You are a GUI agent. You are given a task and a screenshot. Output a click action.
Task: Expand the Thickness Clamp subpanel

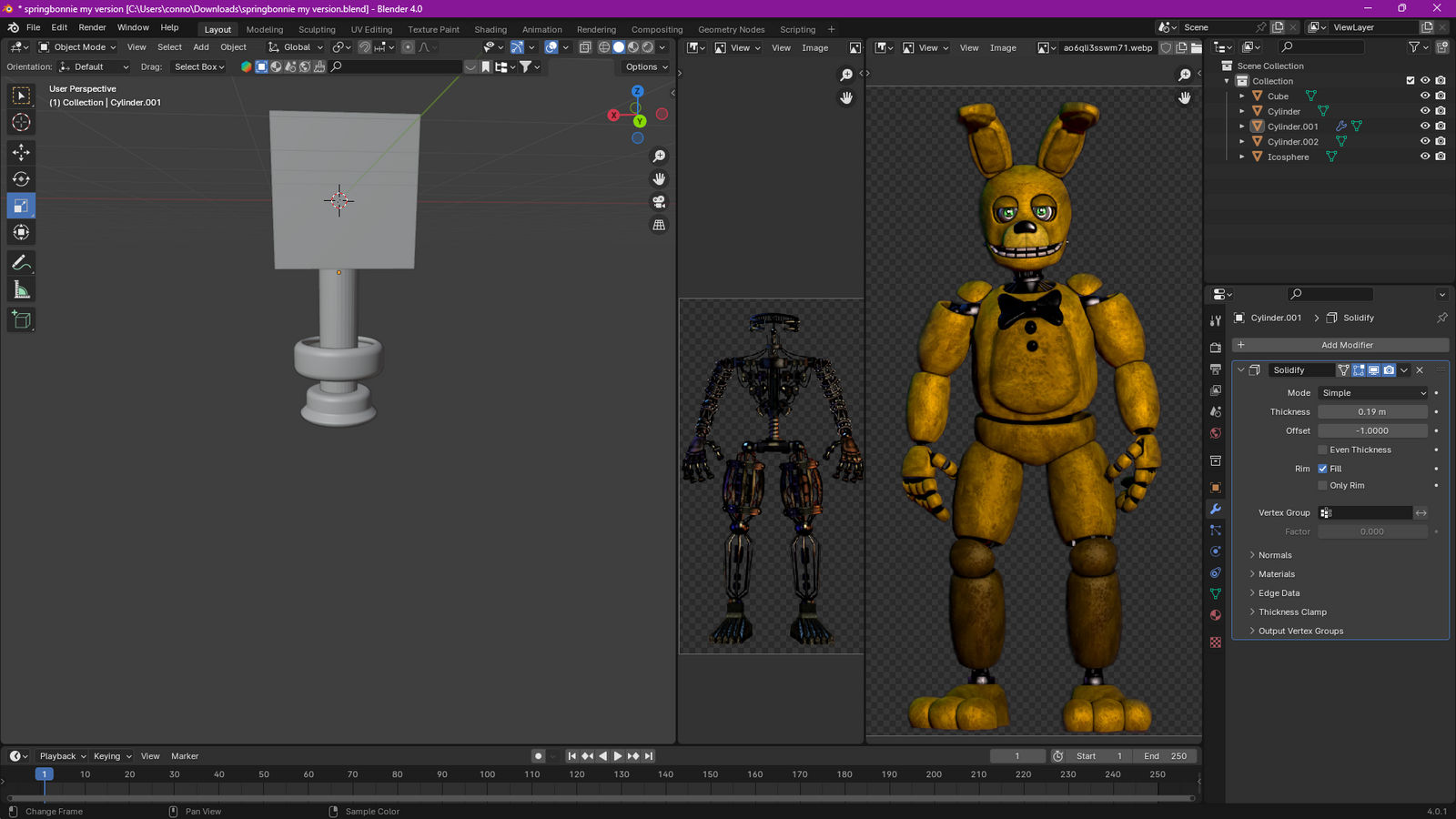tap(1292, 612)
